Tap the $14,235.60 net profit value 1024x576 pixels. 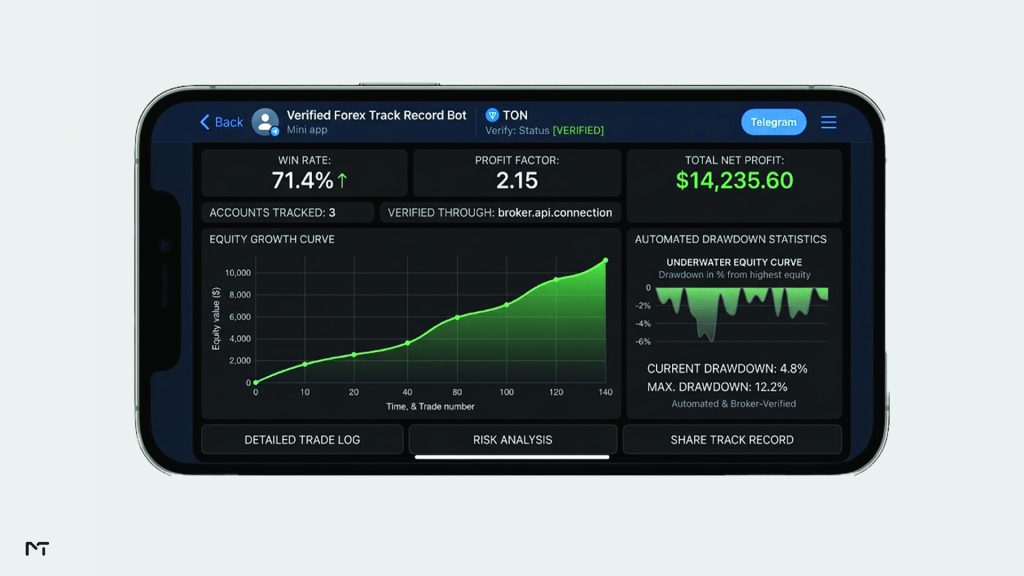point(734,180)
